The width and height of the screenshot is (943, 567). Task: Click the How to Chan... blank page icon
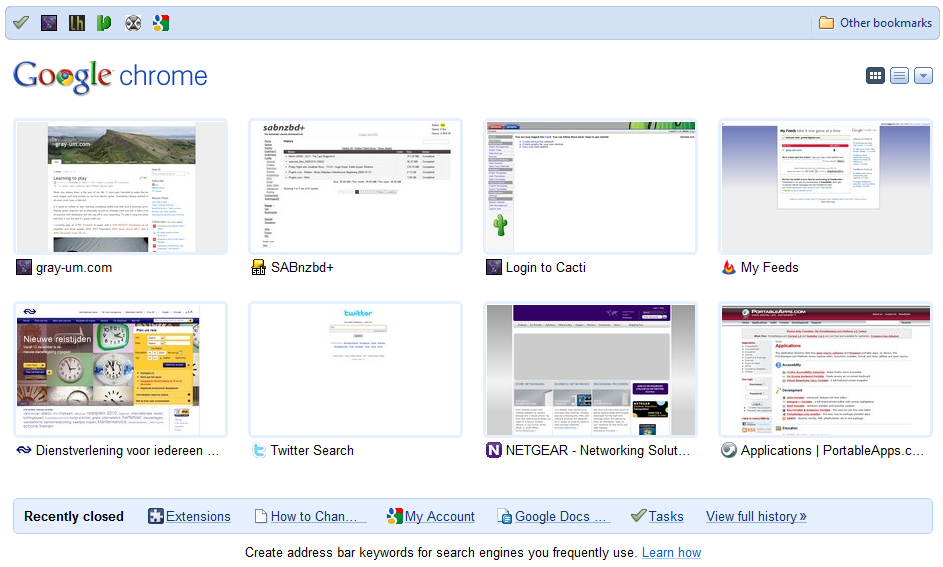click(260, 516)
